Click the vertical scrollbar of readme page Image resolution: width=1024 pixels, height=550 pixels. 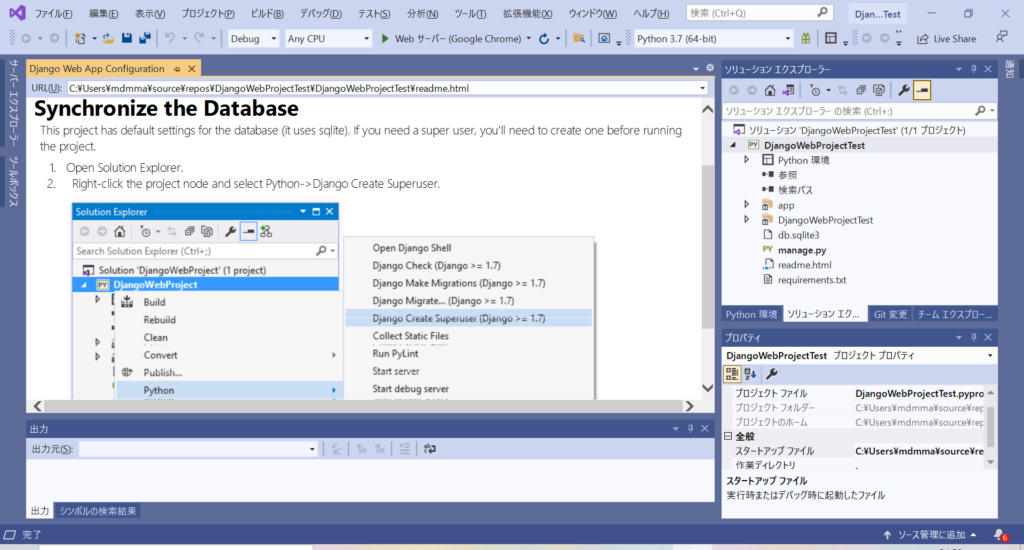pyautogui.click(x=707, y=248)
